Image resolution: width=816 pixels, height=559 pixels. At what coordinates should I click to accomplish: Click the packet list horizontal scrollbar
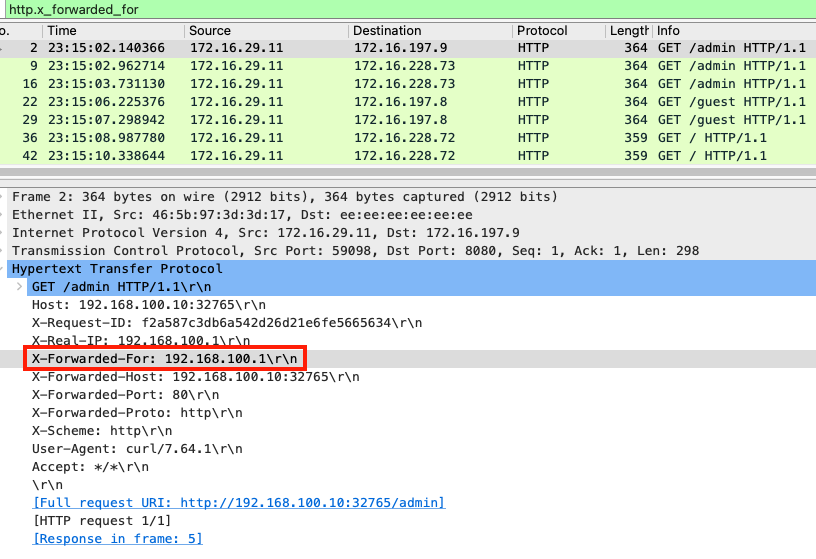click(x=408, y=172)
